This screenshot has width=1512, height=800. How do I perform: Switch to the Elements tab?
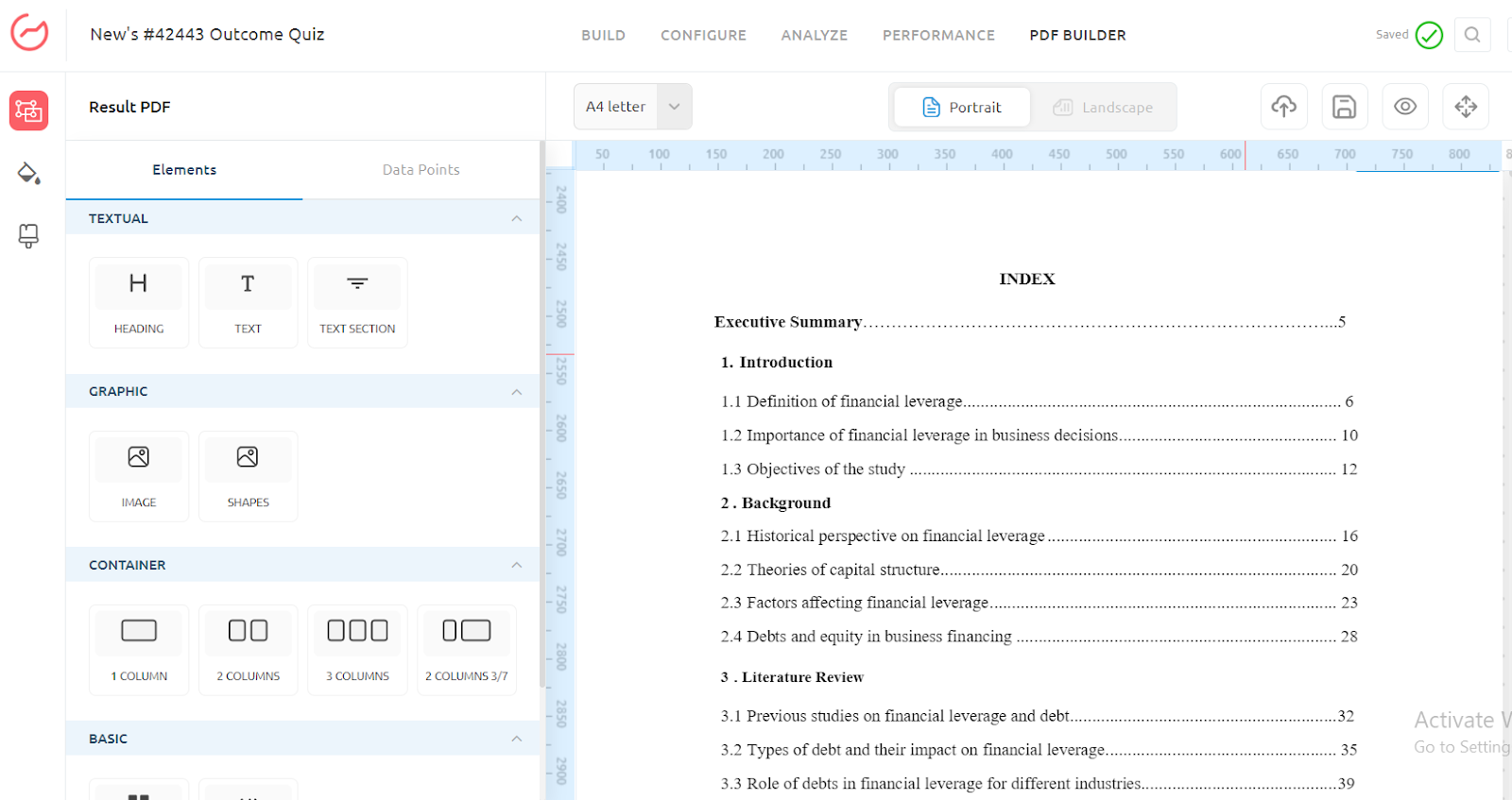tap(184, 170)
